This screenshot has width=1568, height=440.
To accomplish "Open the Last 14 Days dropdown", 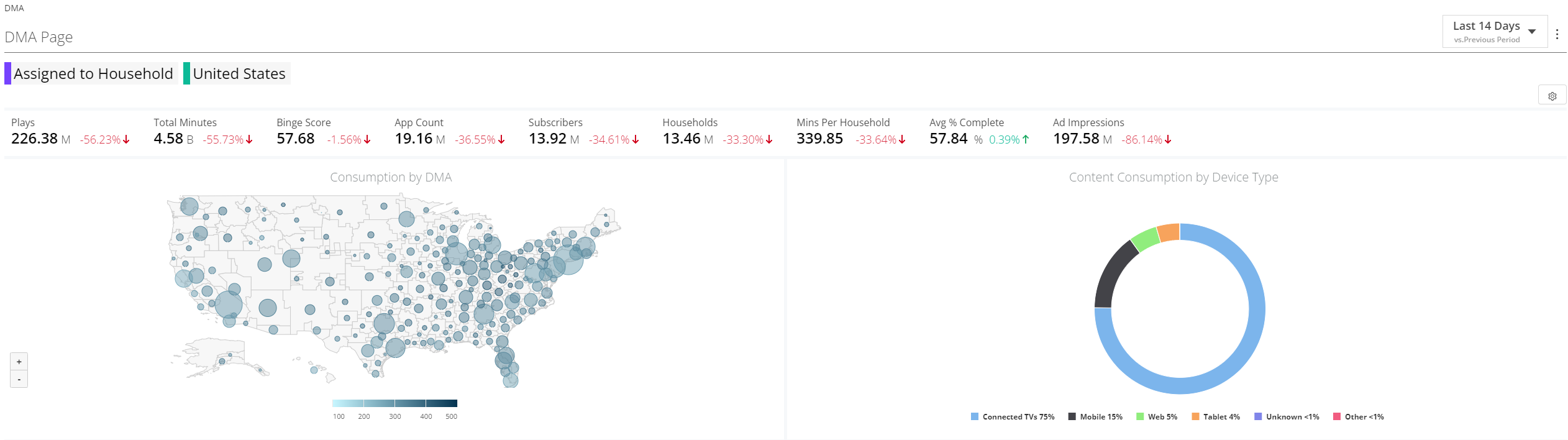I will click(x=1495, y=32).
